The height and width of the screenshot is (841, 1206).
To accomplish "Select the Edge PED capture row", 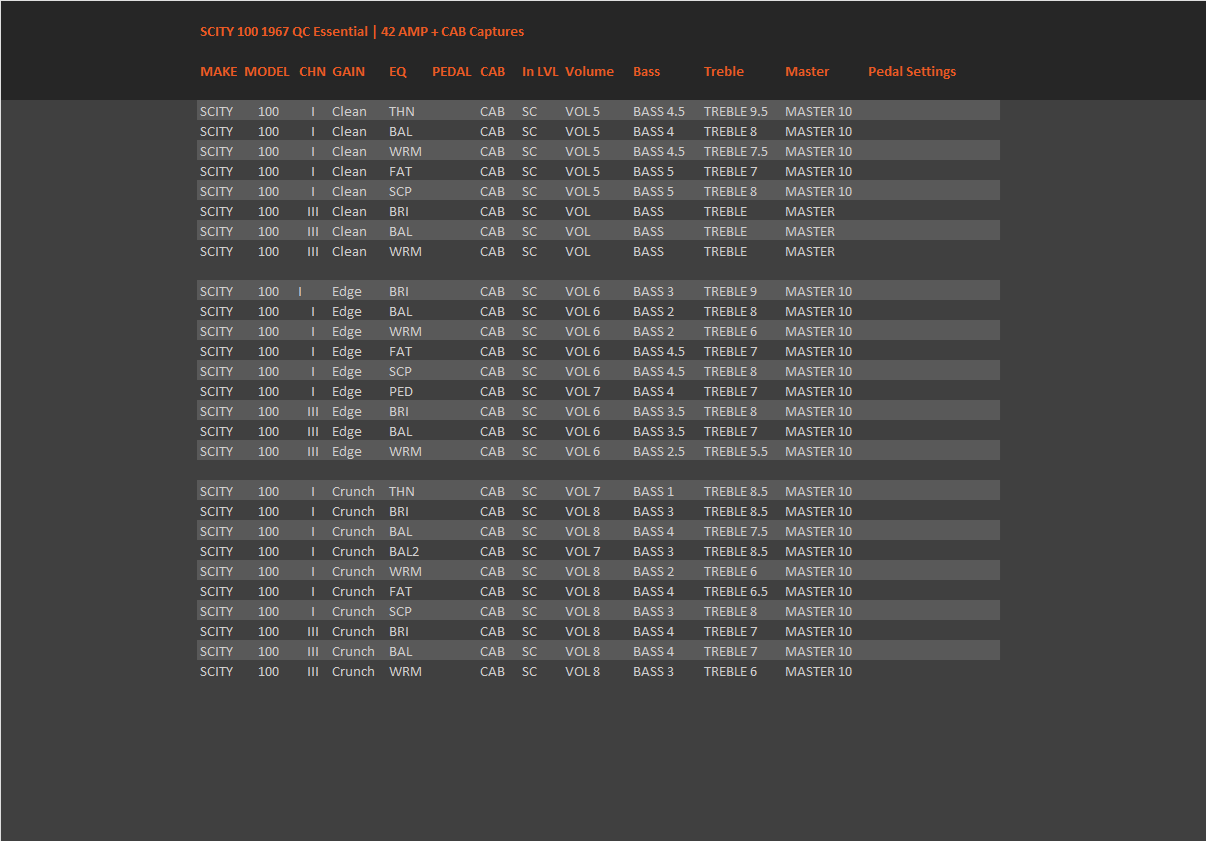I will tap(598, 391).
